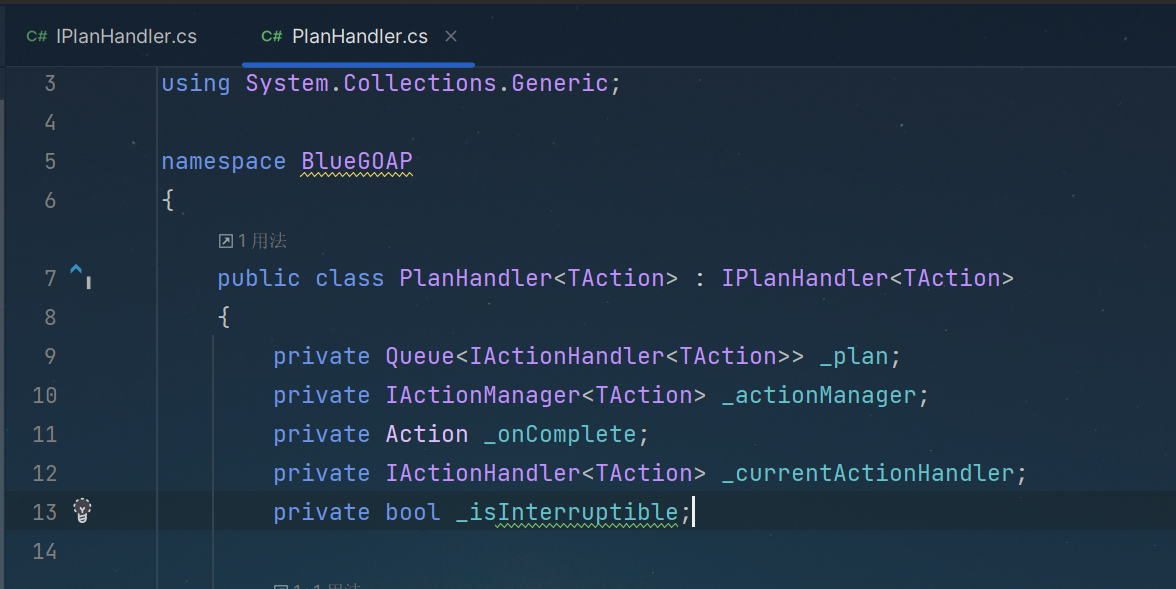
Task: Click the C# file icon on the PlanHandler.cs tab
Action: point(272,36)
